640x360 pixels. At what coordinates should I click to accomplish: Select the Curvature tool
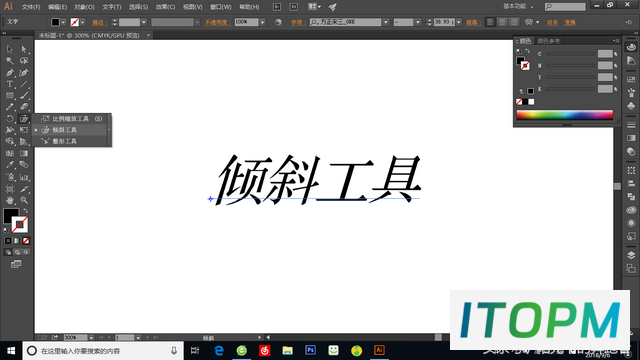click(24, 73)
